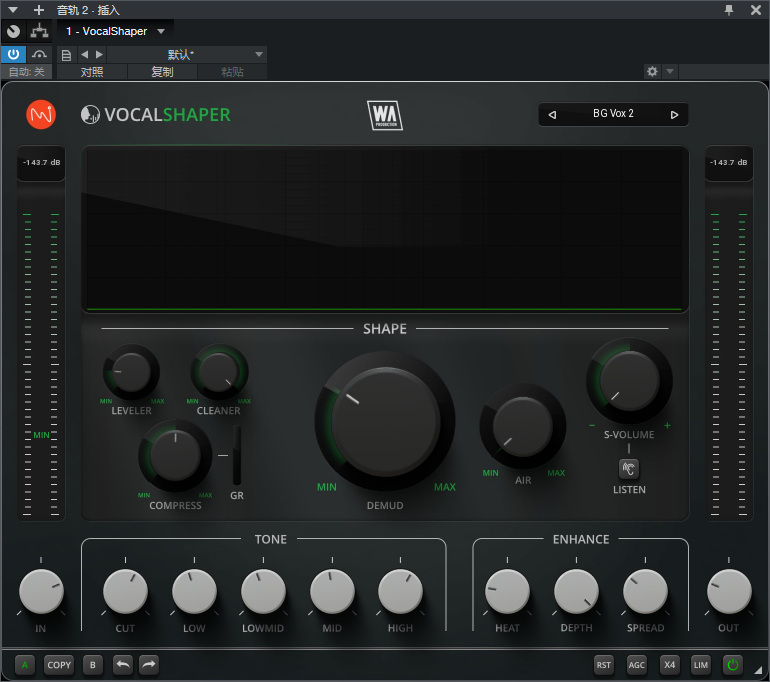Click the S-VOLUME knob
The width and height of the screenshot is (770, 682).
629,381
